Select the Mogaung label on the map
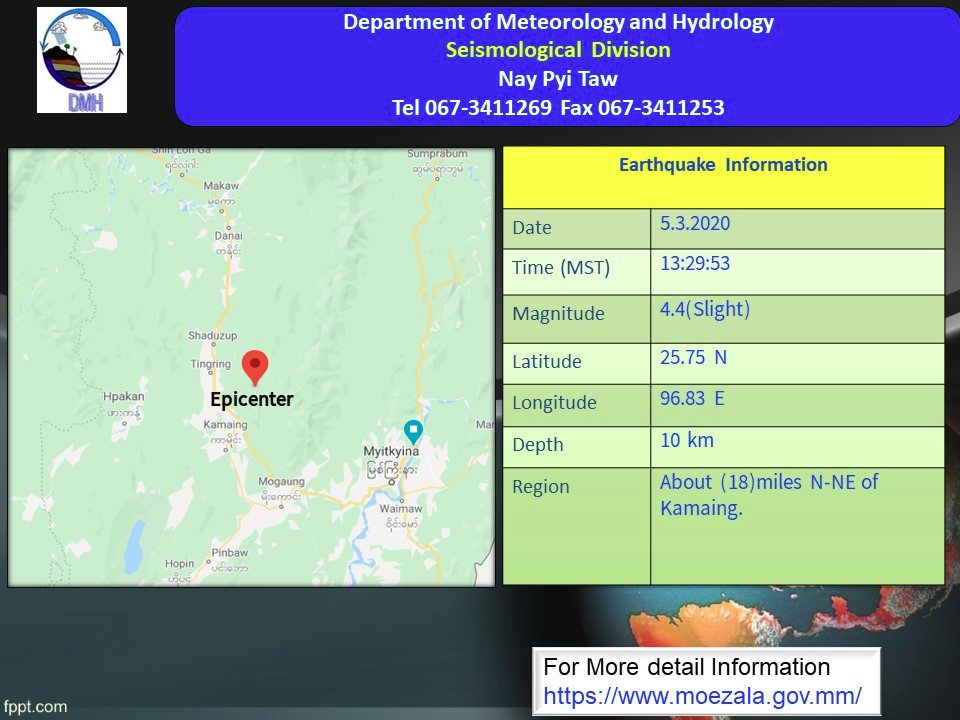The width and height of the screenshot is (960, 720). pyautogui.click(x=280, y=482)
